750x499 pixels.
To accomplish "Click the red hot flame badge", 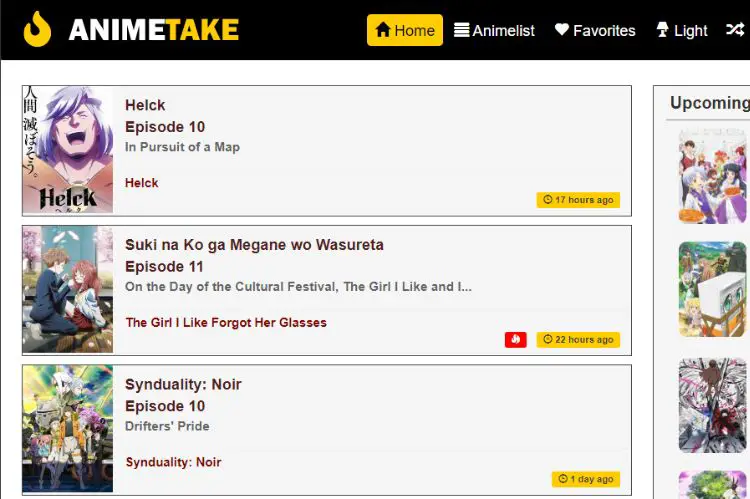I will pyautogui.click(x=516, y=340).
